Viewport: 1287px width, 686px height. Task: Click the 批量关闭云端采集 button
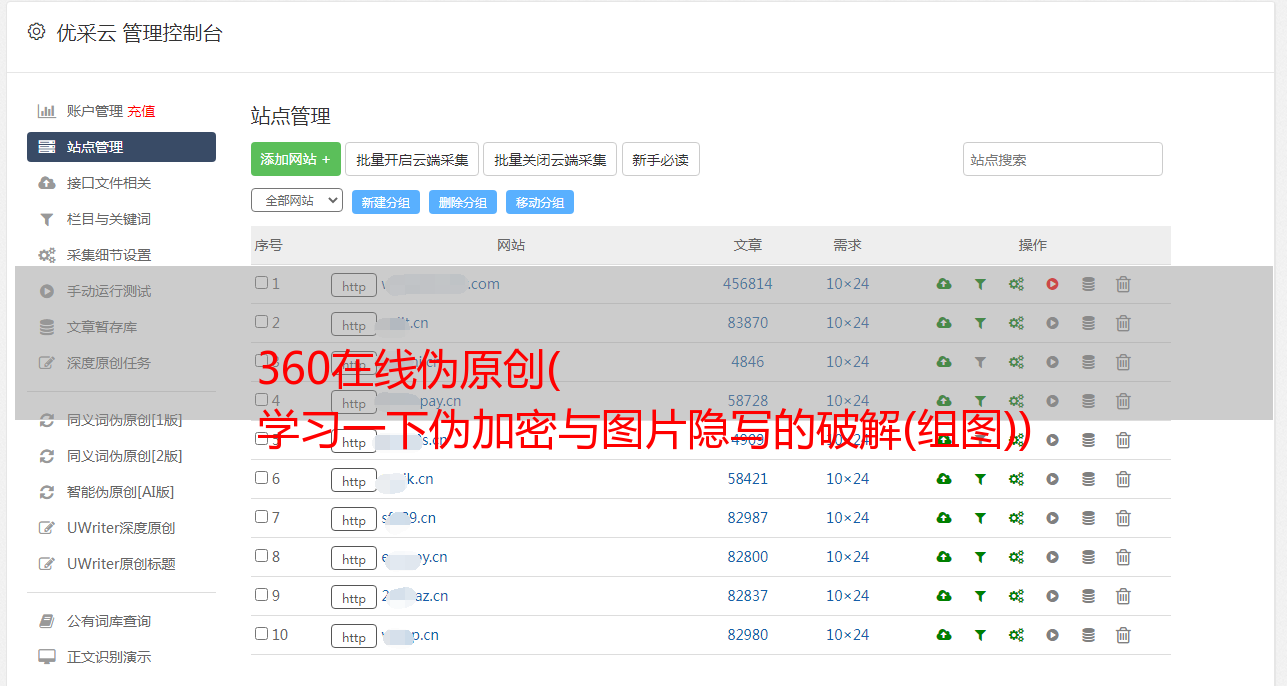coord(550,159)
